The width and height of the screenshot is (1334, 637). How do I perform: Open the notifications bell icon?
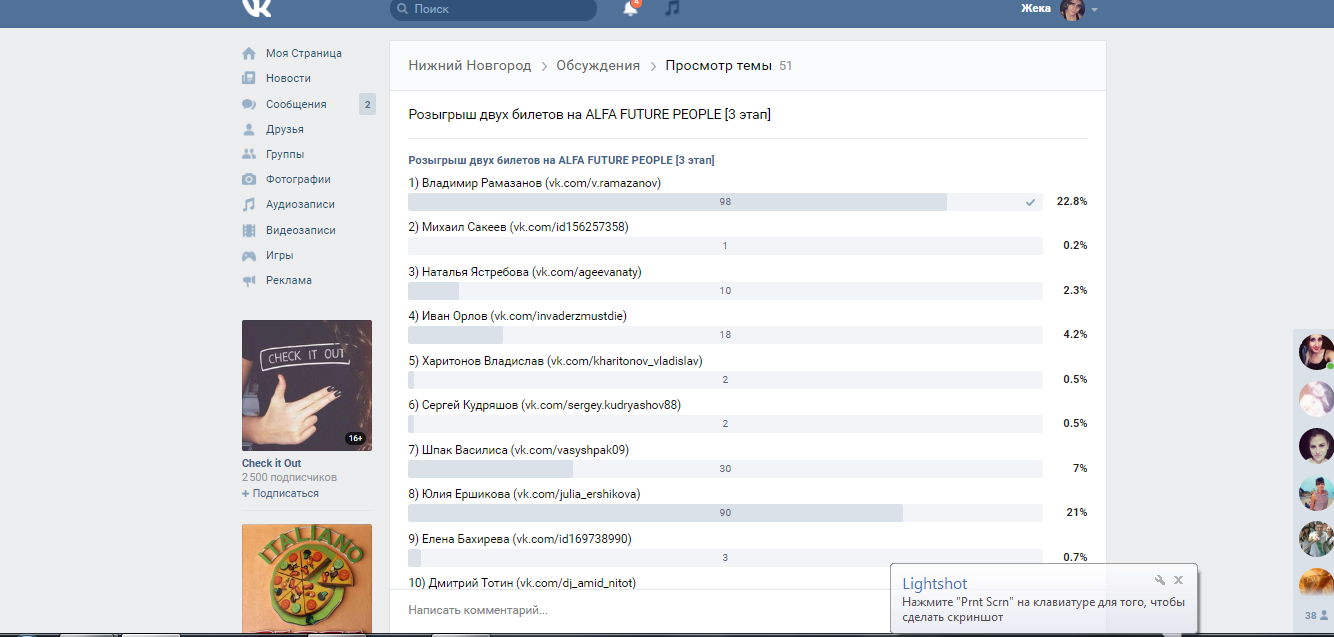[x=630, y=8]
